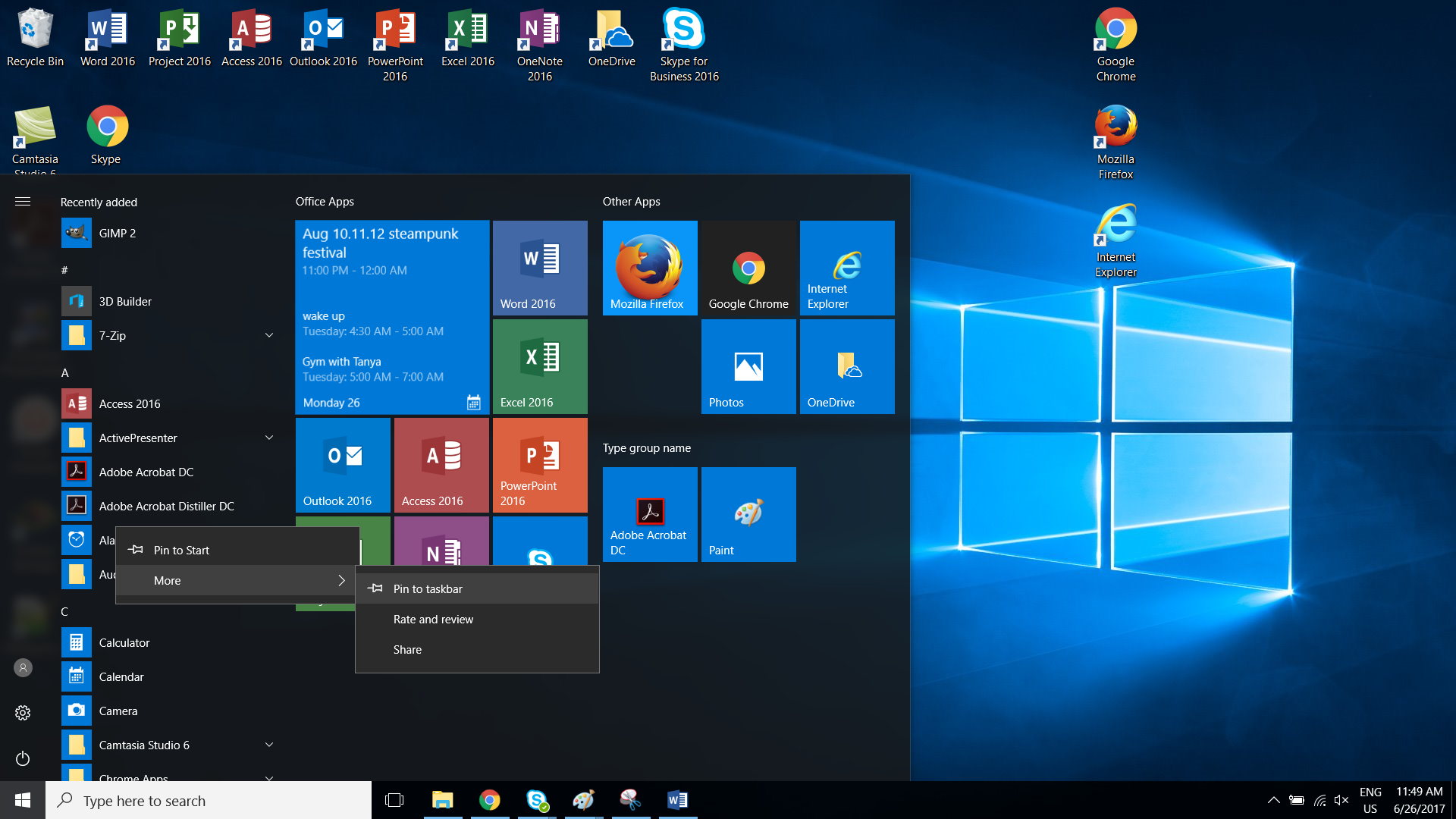Image resolution: width=1456 pixels, height=819 pixels.
Task: Click the Photos Start tile
Action: [748, 366]
